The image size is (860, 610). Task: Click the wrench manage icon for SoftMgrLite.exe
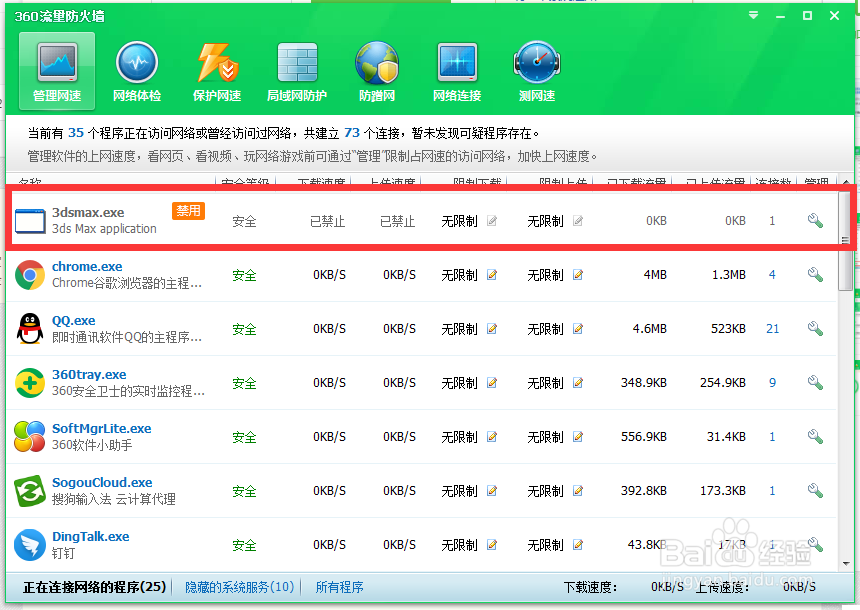point(816,437)
